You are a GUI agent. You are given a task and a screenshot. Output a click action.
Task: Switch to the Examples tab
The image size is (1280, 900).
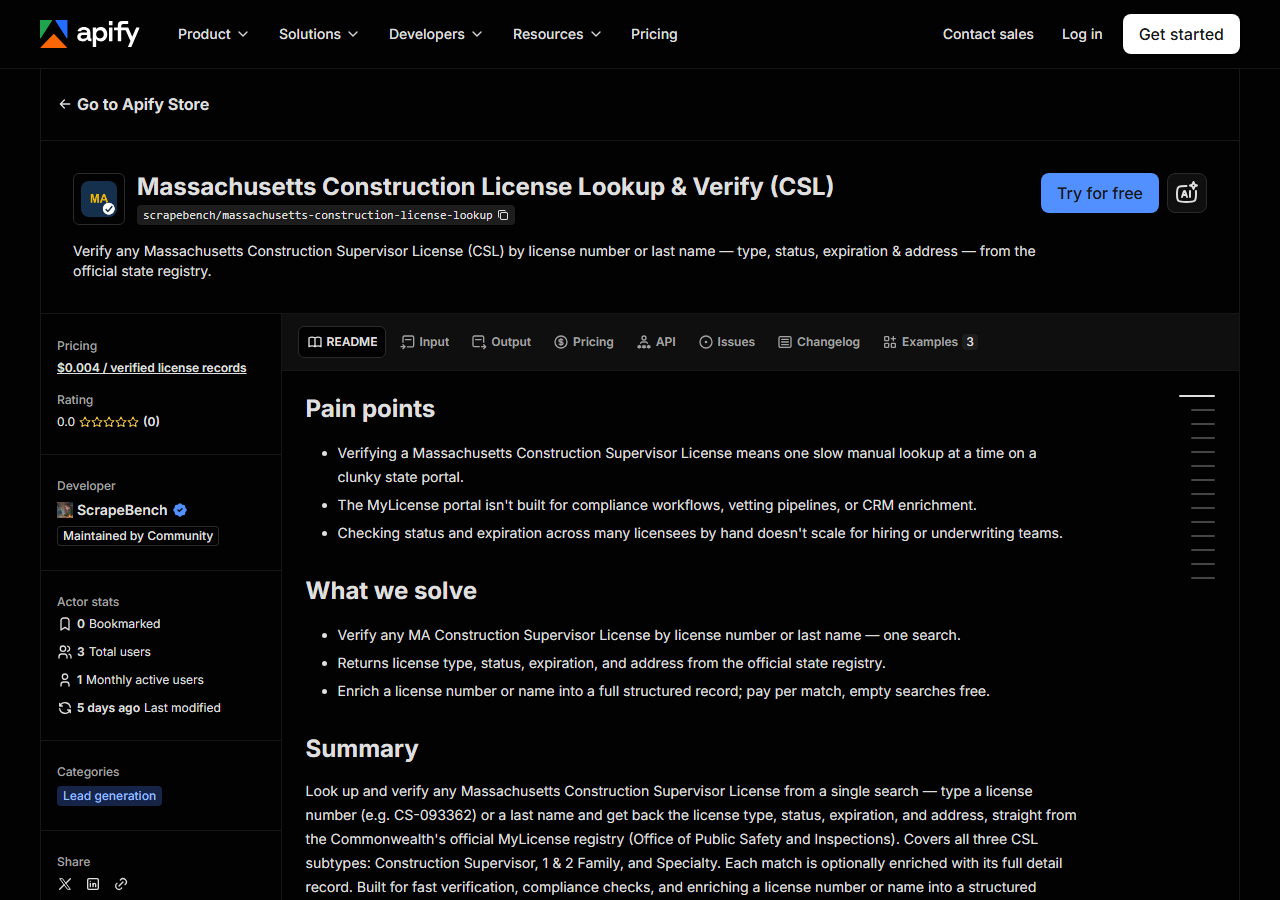point(930,342)
